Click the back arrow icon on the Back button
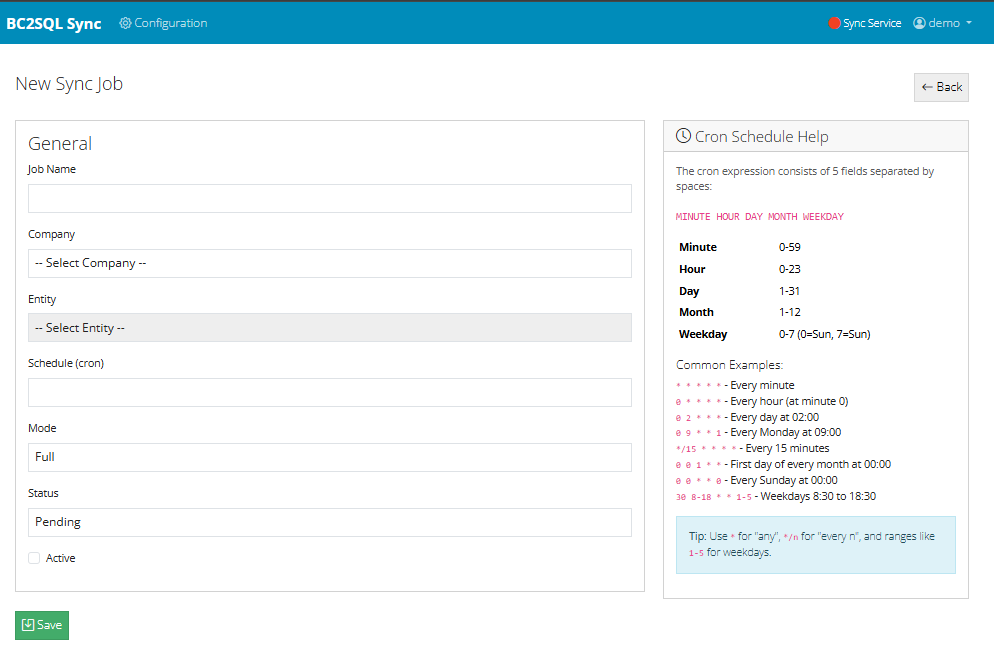 click(929, 87)
